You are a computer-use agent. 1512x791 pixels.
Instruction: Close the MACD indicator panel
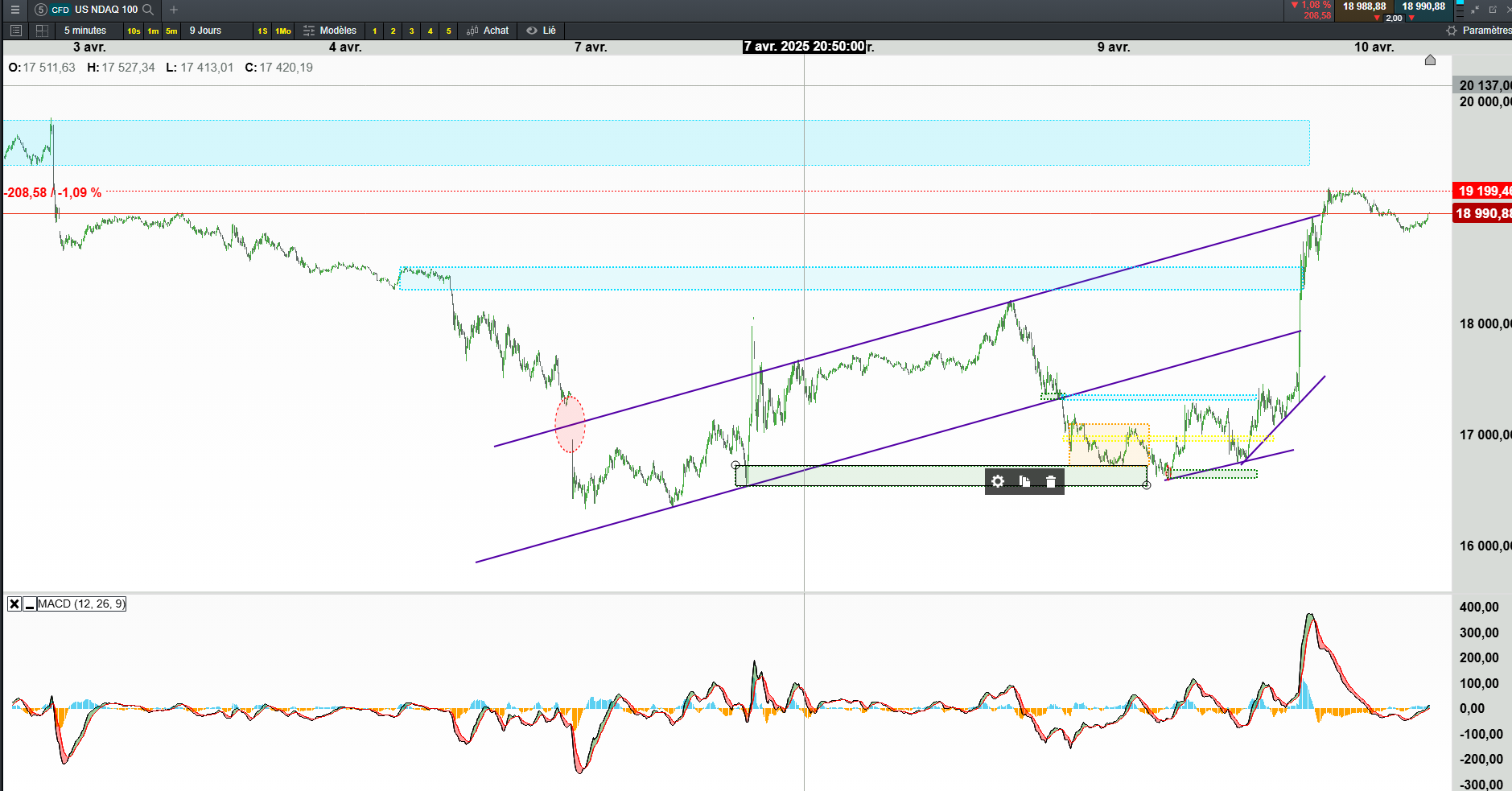tap(14, 604)
